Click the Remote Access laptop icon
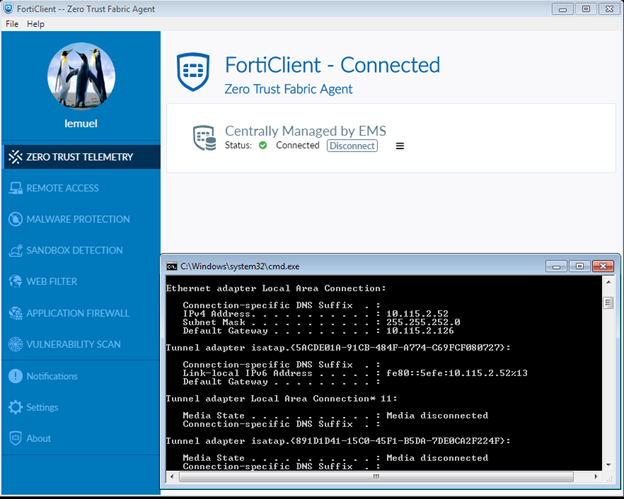Screen dimensions: 624x499 click(x=16, y=188)
